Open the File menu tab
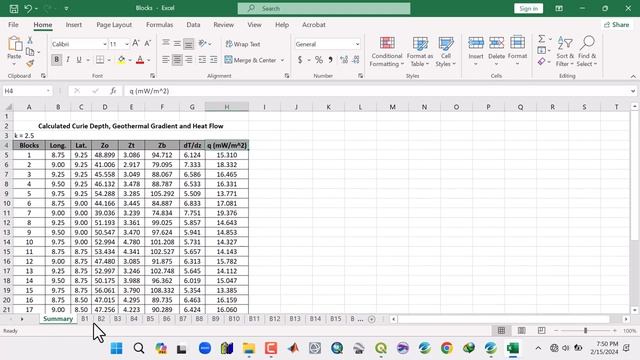 tap(13, 25)
